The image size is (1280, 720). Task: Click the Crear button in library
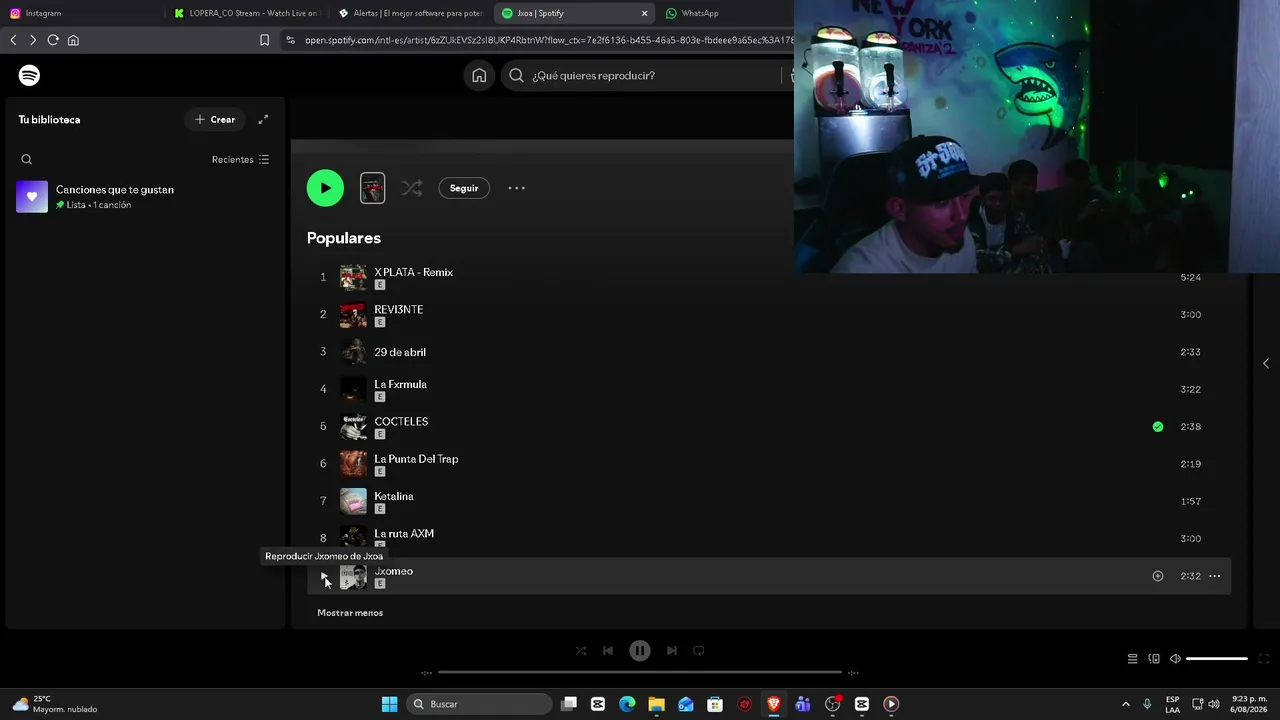click(x=215, y=119)
